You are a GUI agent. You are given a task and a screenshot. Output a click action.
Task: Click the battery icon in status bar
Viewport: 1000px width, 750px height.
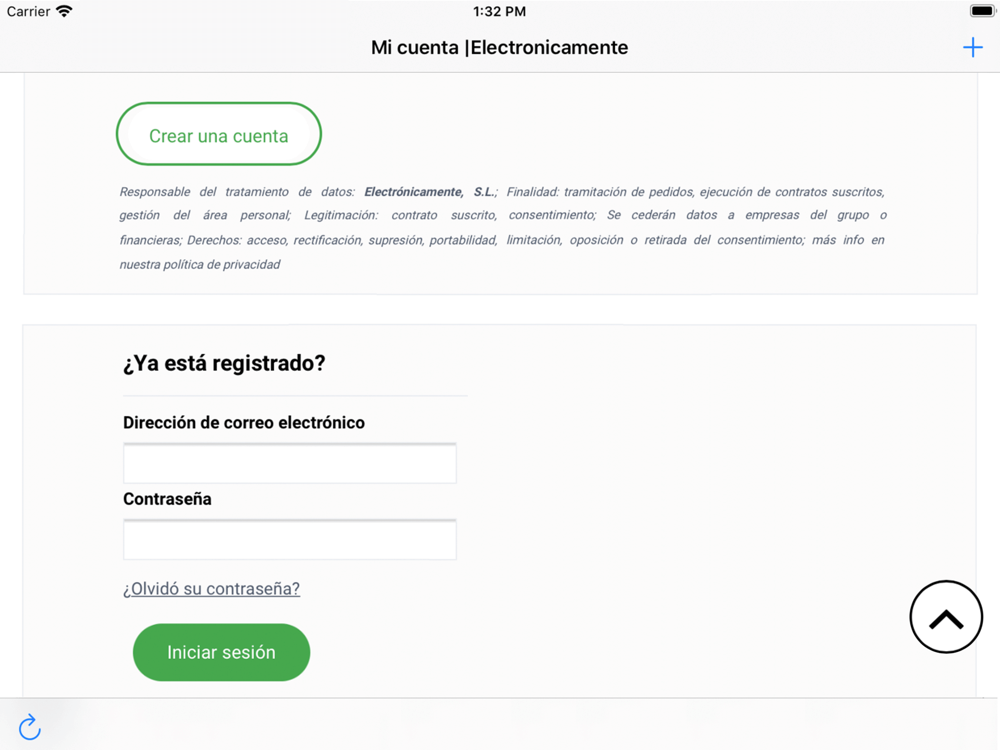coord(982,11)
